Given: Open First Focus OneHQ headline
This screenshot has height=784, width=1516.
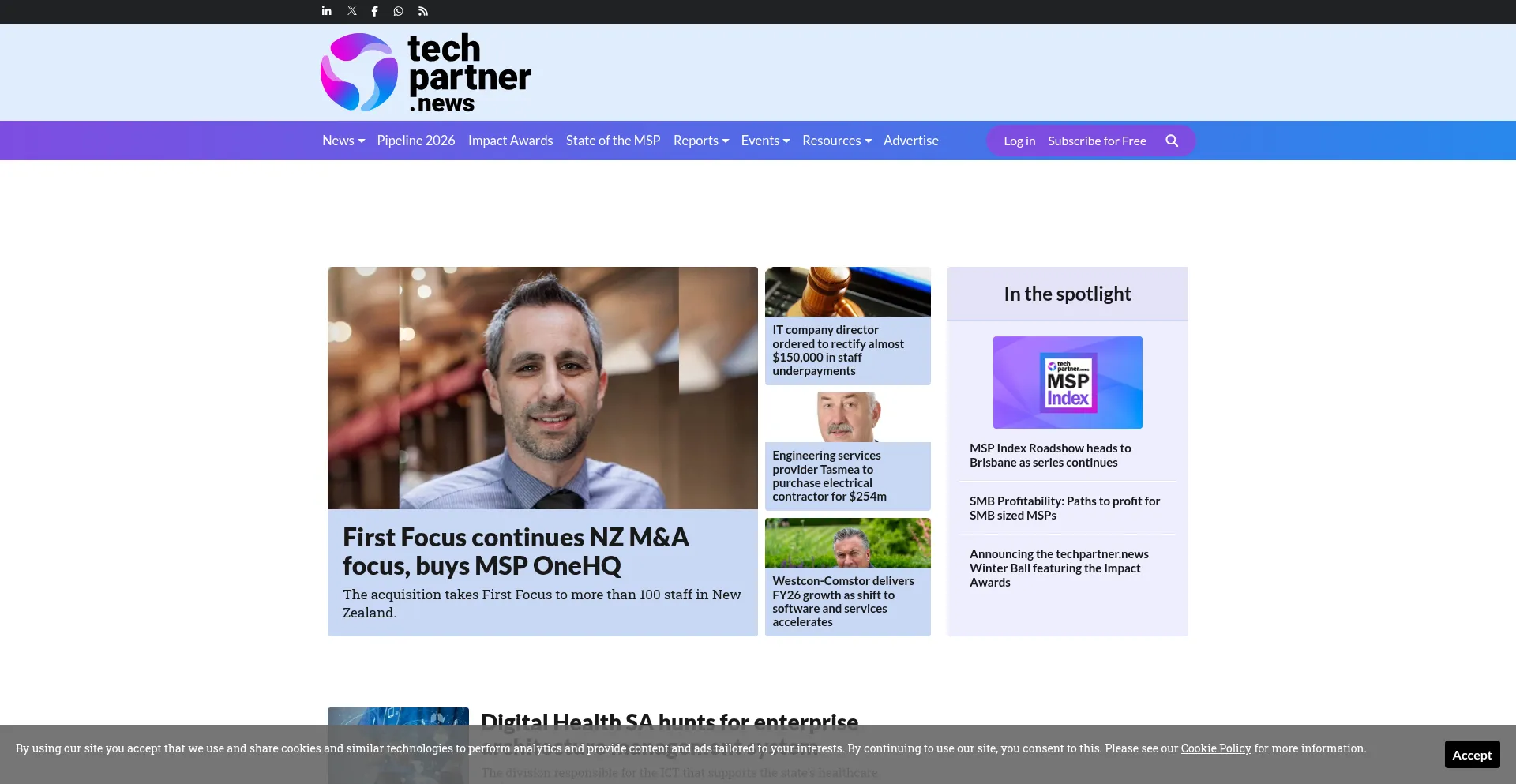Looking at the screenshot, I should click(516, 551).
